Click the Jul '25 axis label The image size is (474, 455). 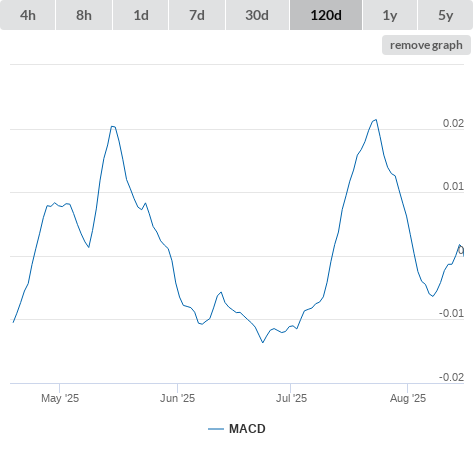tap(291, 398)
